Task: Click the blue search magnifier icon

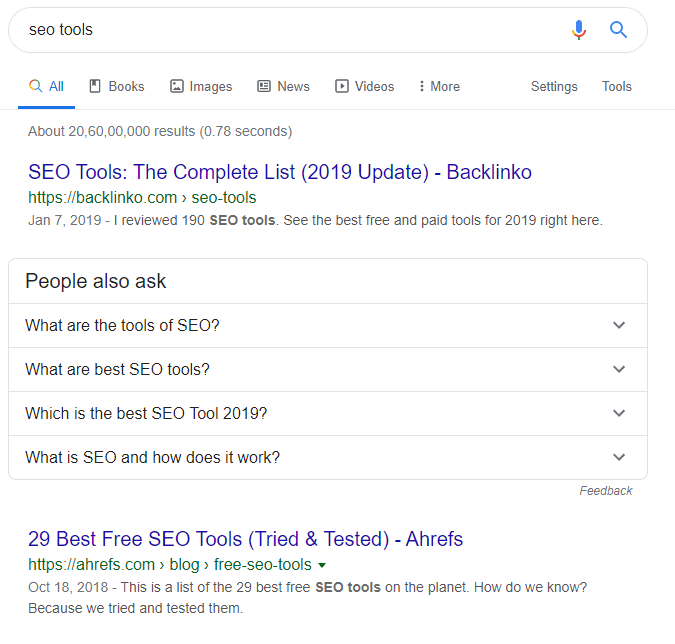Action: pyautogui.click(x=619, y=30)
